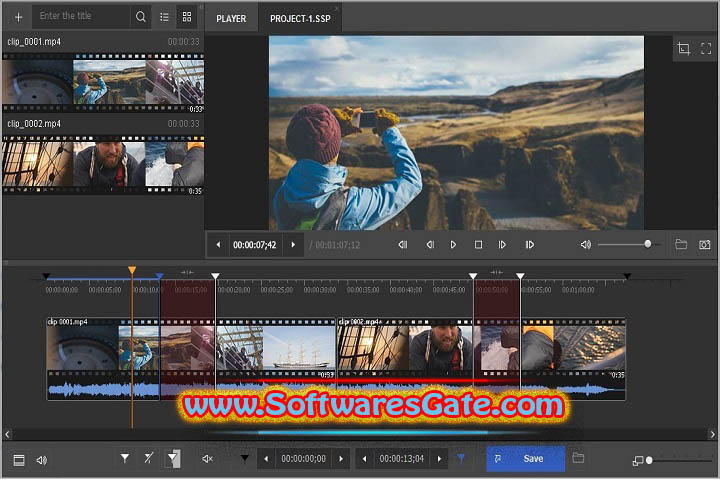Select white marker near 00:00:50;00
720x480 pixels.
click(x=473, y=276)
